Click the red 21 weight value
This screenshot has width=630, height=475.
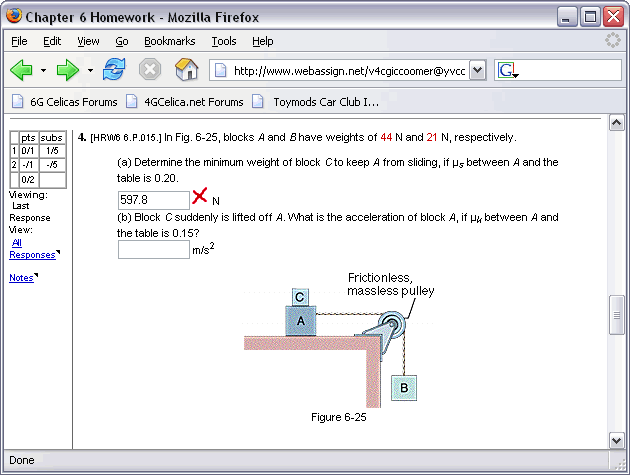(432, 137)
